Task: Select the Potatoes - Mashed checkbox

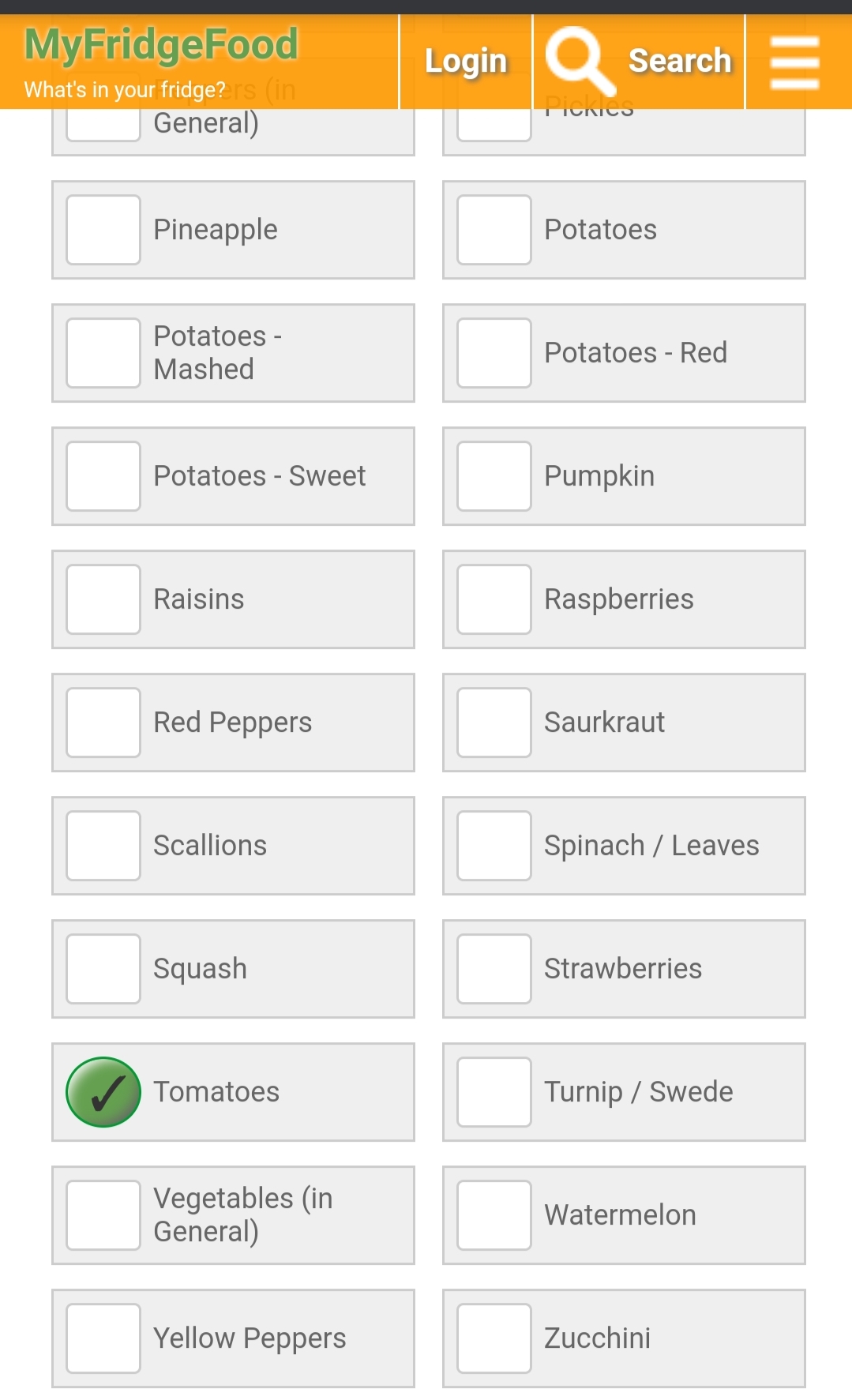Action: click(x=103, y=353)
